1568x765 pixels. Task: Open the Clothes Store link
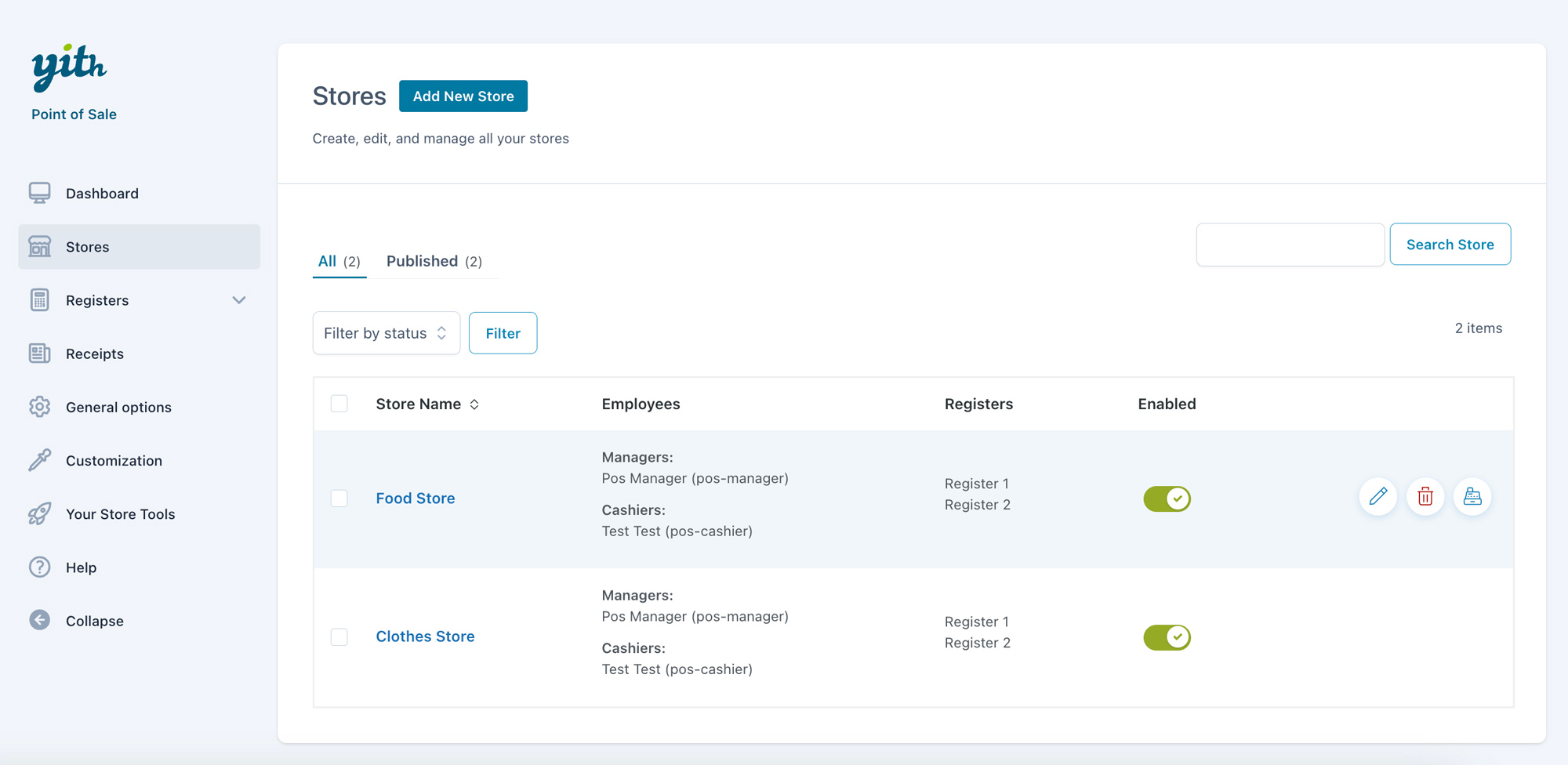[x=425, y=636]
